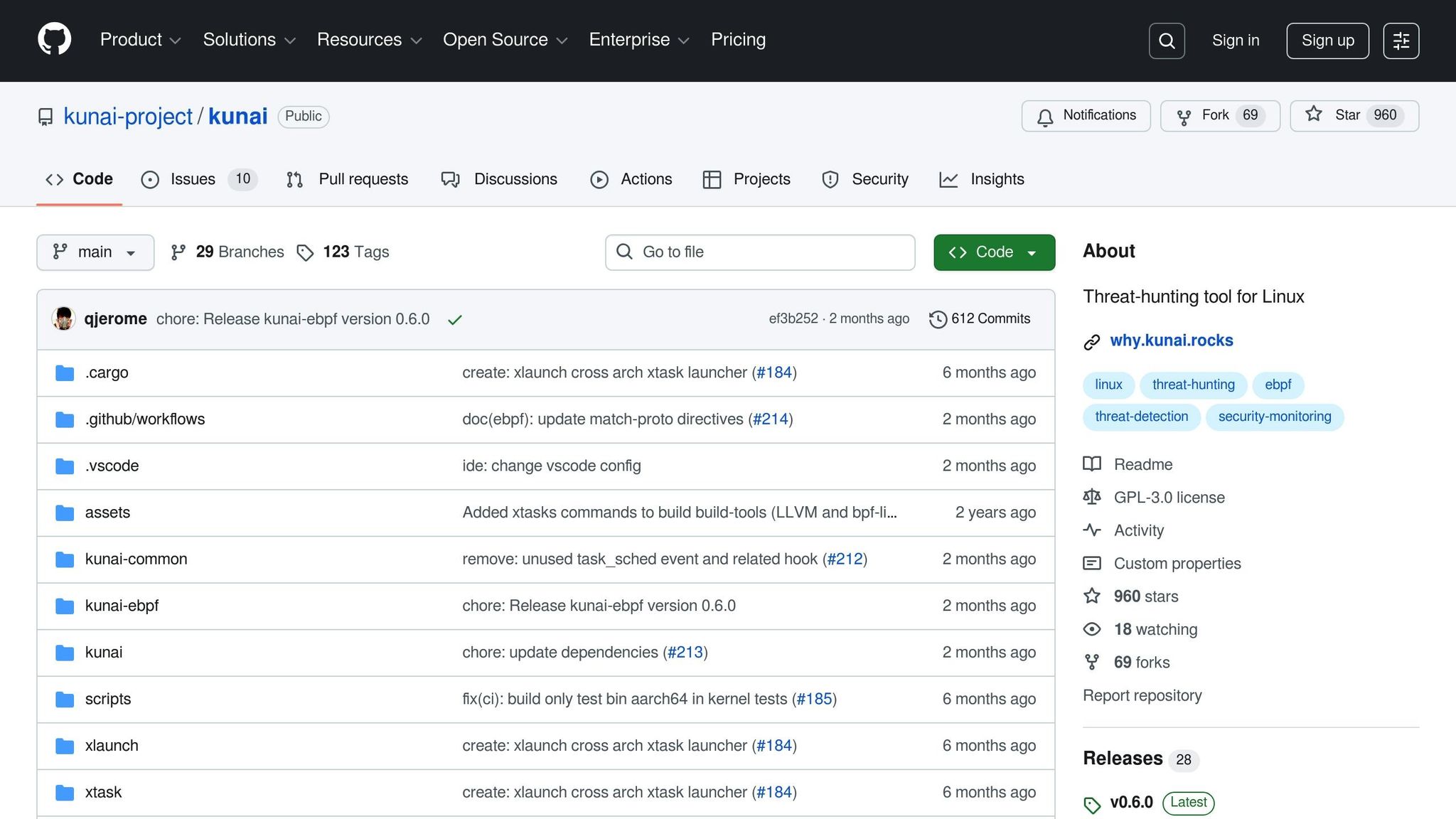Click the v0.6.0 release tag icon

pyautogui.click(x=1092, y=804)
